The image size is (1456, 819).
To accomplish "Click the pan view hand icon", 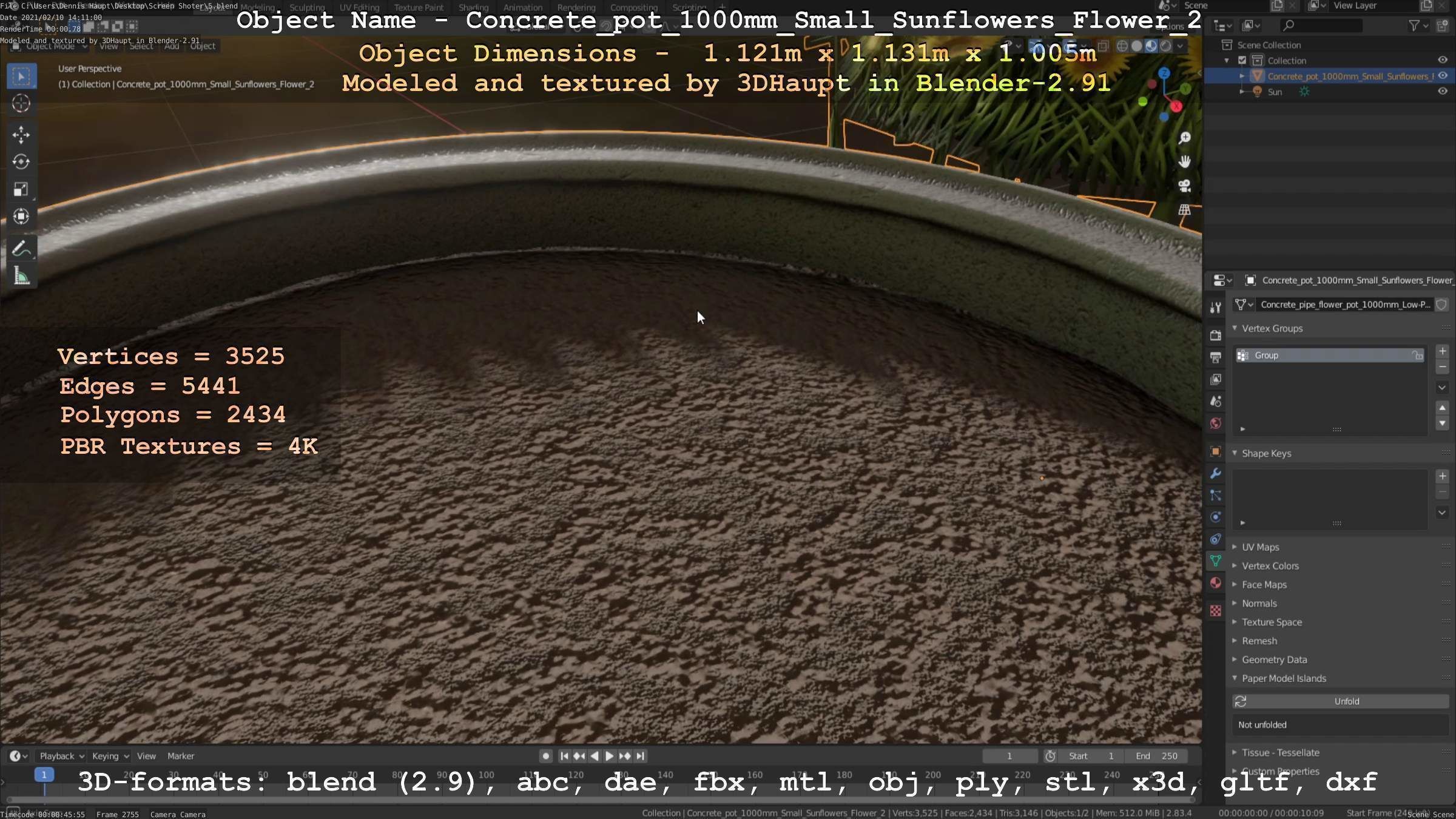I will click(1184, 161).
